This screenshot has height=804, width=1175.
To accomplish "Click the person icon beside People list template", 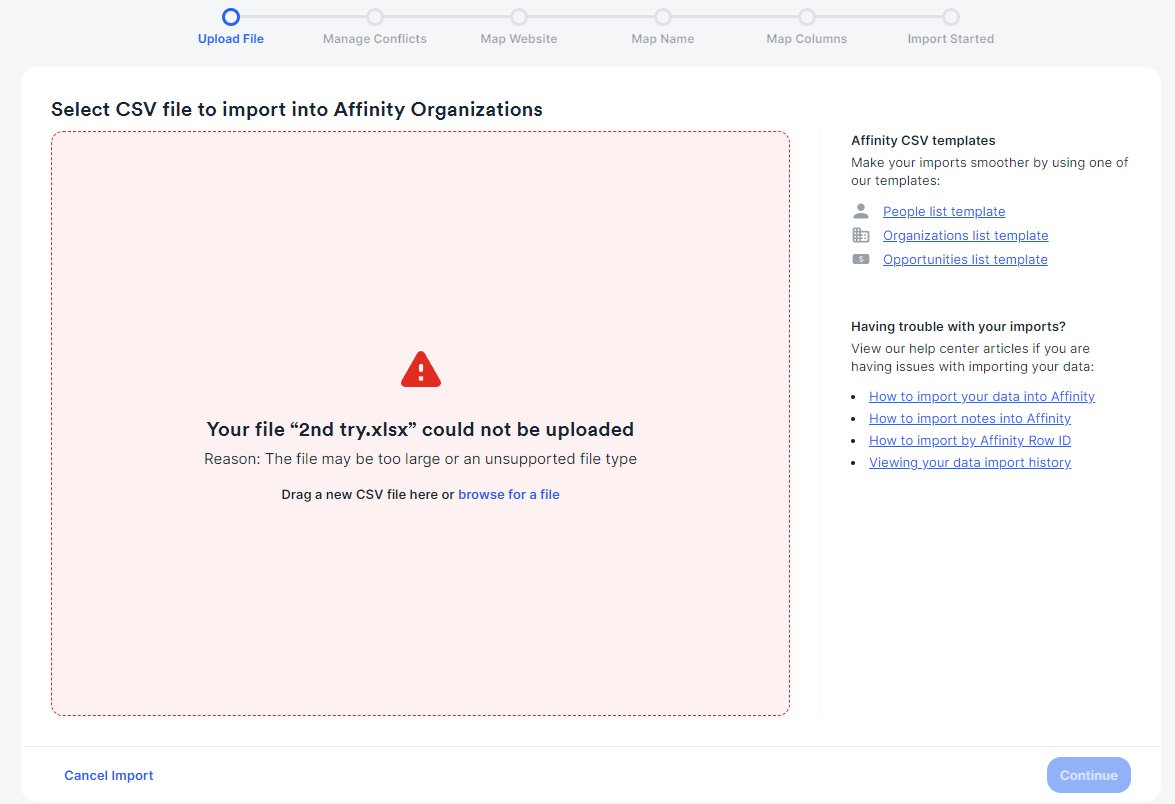I will [861, 211].
